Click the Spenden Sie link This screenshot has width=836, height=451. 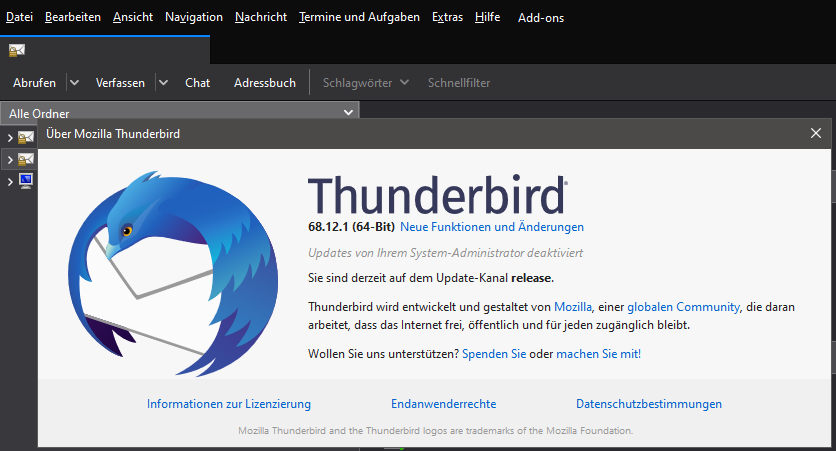point(494,354)
